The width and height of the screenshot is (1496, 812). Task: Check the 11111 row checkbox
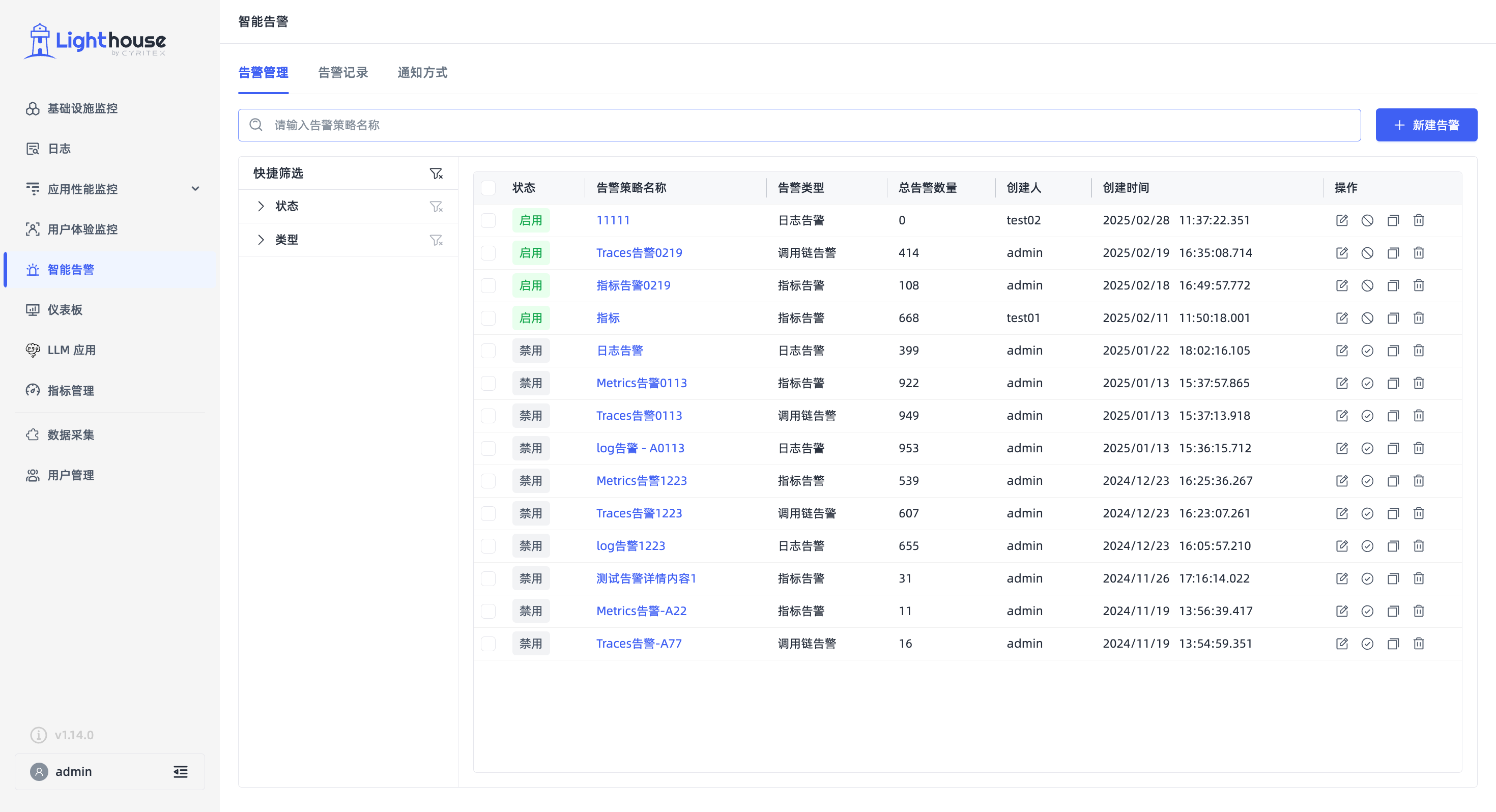[488, 220]
